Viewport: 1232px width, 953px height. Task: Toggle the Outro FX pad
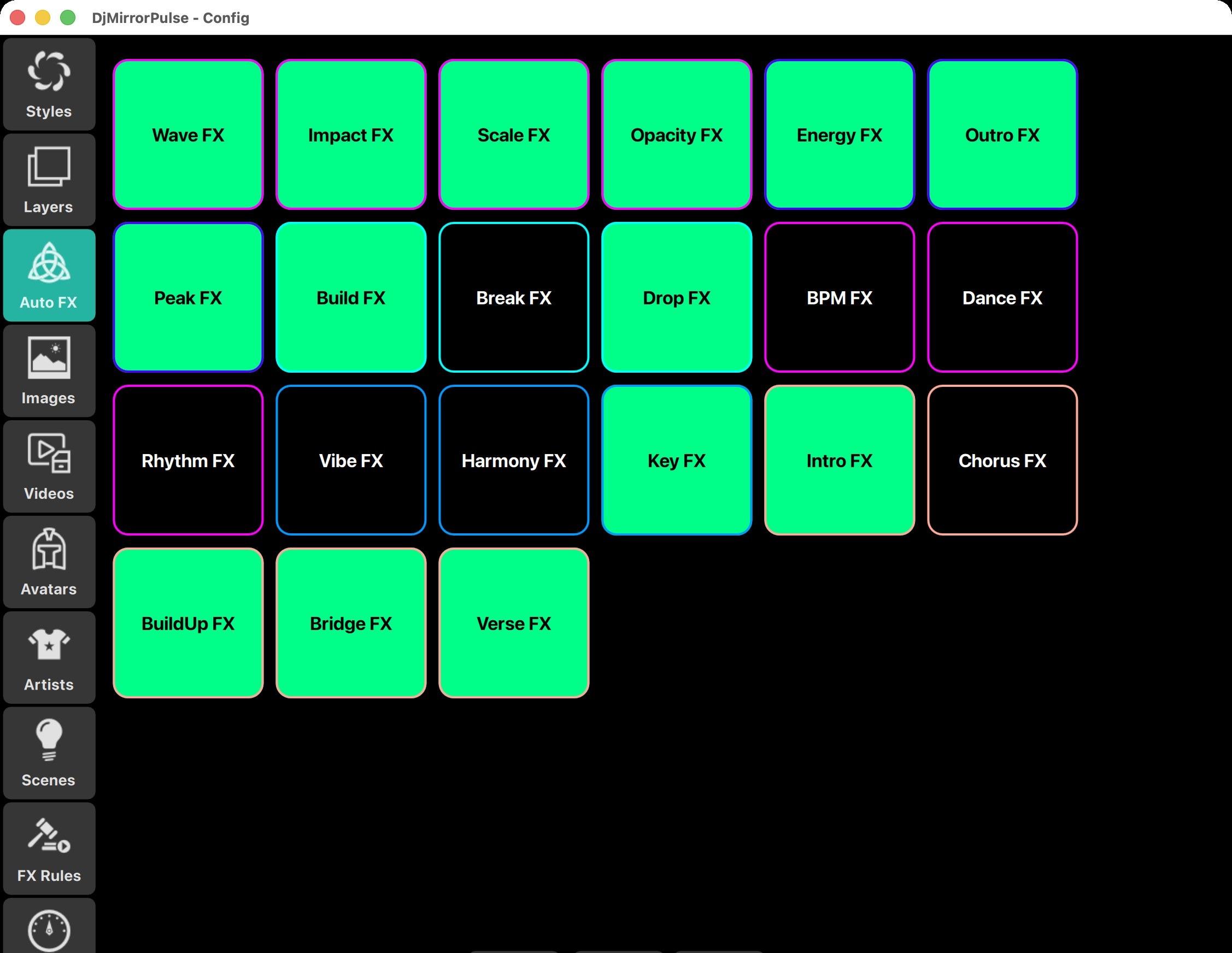(x=1002, y=134)
